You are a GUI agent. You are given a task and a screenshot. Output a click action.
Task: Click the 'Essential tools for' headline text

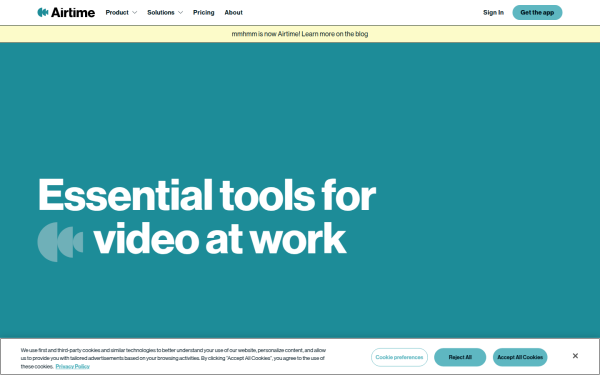[x=207, y=195]
